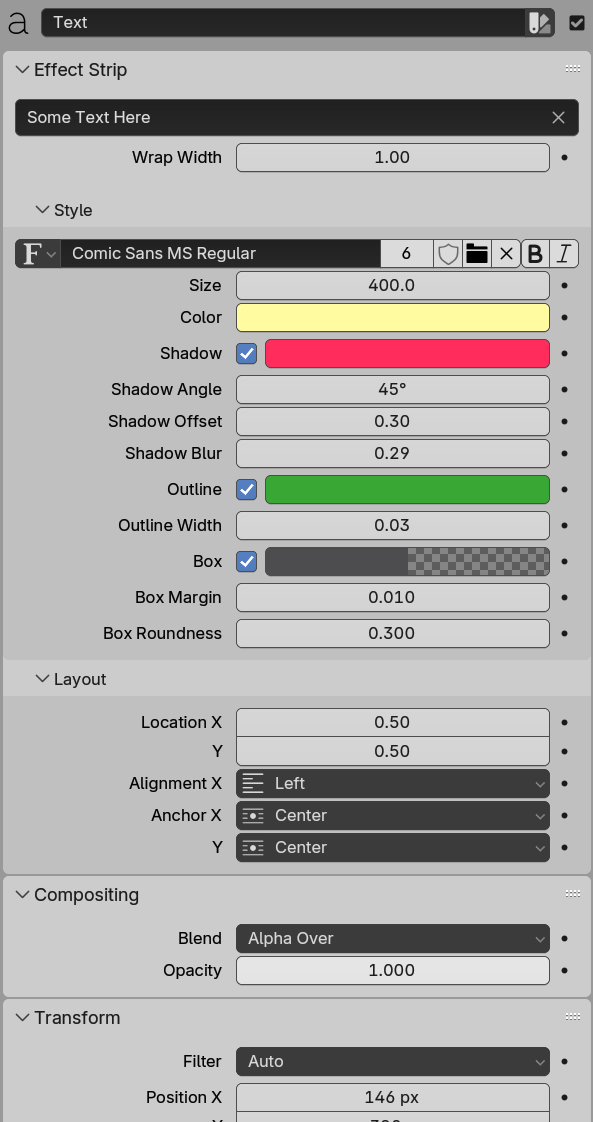Animate Outline with its keyframe dot
Viewport: 593px width, 1122px height.
point(565,489)
